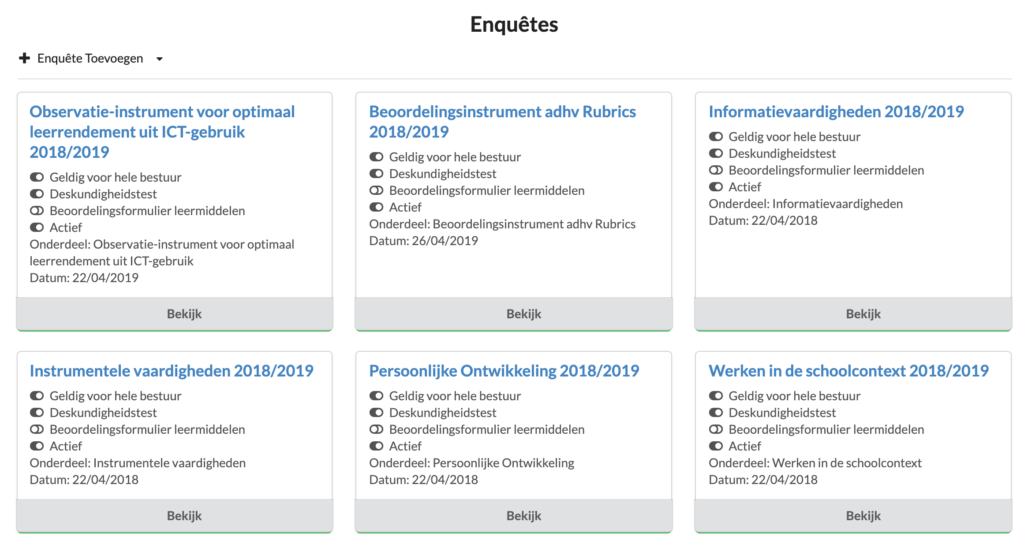1024x544 pixels.
Task: Toggle Actief on Persoonlijke Ontwikkeling card
Action: [x=376, y=446]
